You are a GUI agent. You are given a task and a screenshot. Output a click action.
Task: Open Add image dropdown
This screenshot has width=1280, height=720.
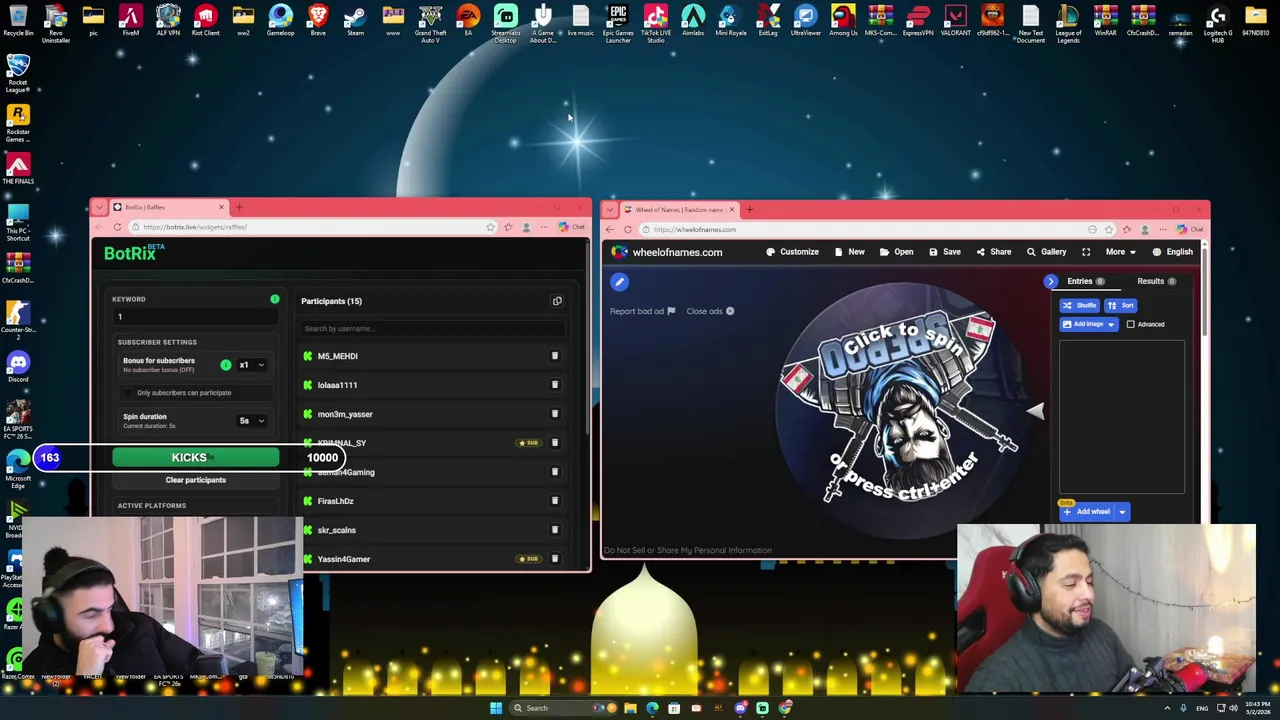1089,324
